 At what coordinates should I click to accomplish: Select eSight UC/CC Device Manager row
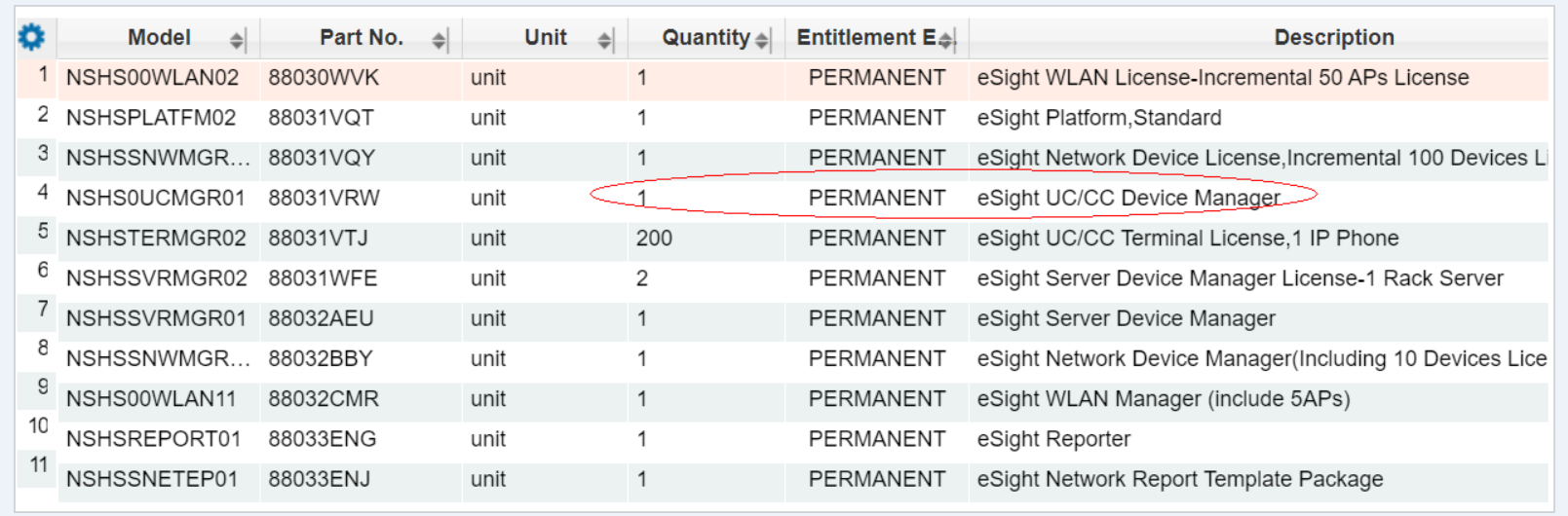pos(783,198)
